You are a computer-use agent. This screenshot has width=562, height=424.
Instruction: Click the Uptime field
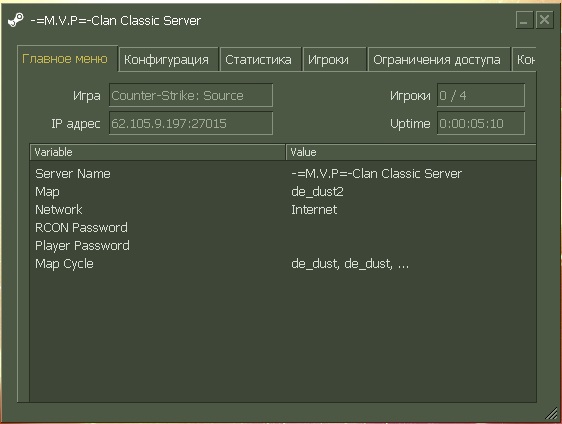[x=481, y=123]
